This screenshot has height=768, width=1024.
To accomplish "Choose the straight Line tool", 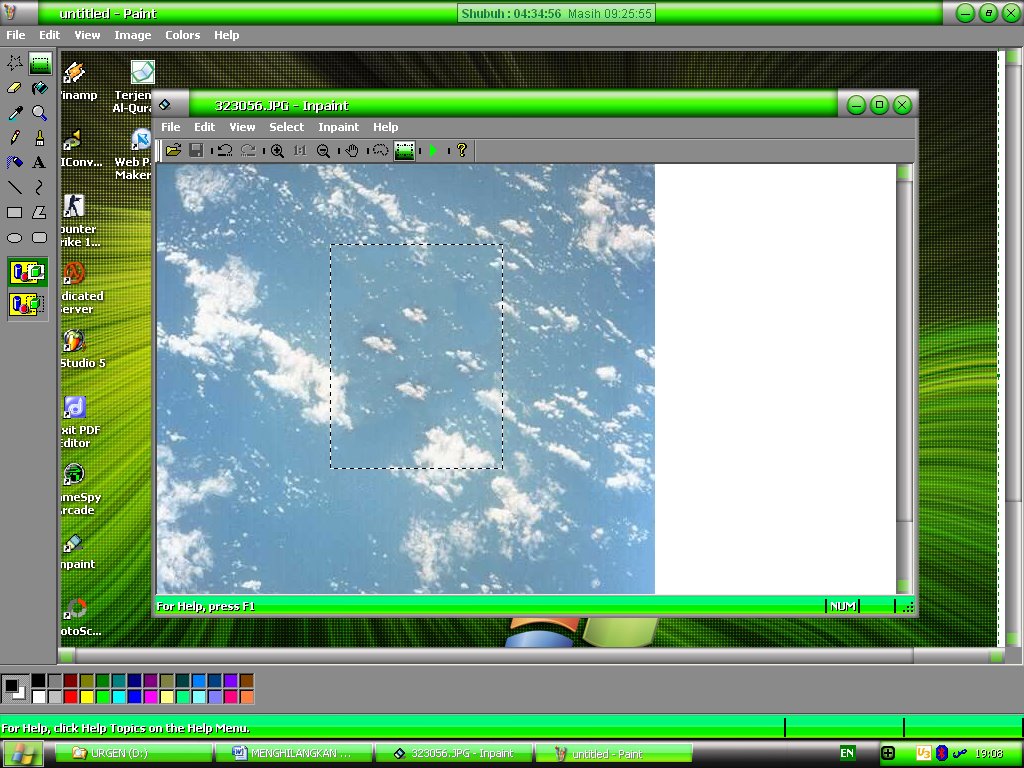I will (x=14, y=188).
